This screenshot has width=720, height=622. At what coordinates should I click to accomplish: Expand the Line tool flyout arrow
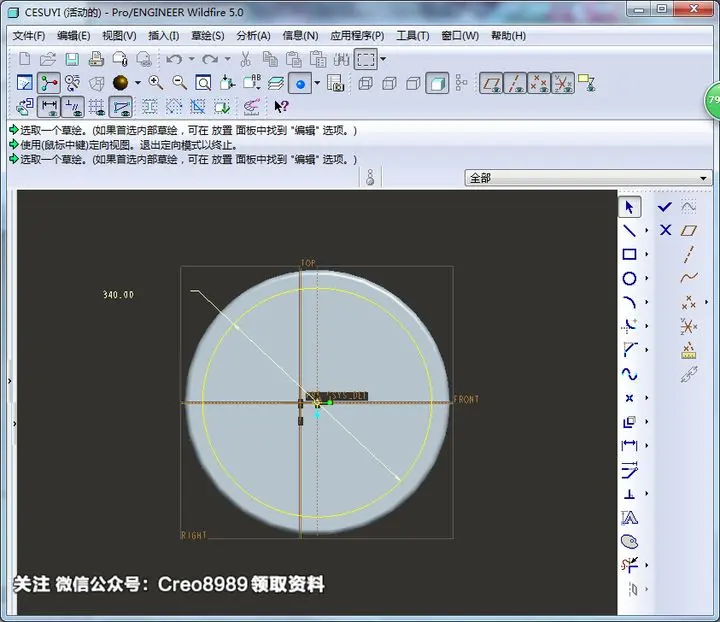tap(647, 230)
